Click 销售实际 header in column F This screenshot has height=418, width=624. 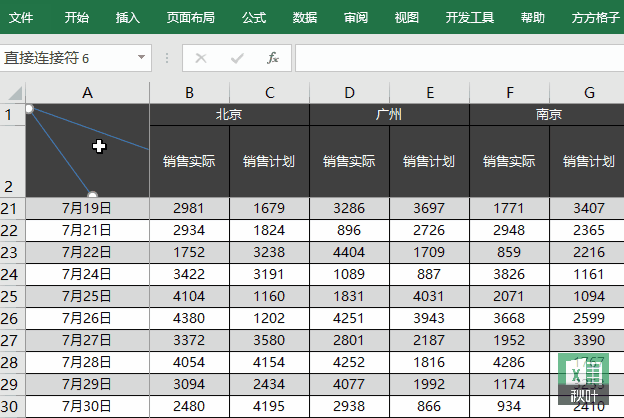coord(509,161)
